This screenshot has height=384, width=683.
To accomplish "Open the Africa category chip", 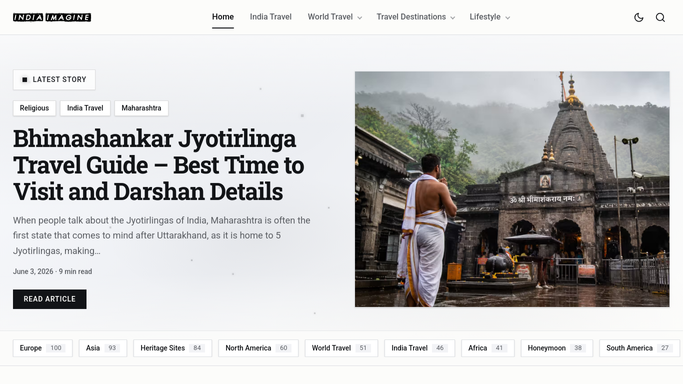I will tap(488, 348).
